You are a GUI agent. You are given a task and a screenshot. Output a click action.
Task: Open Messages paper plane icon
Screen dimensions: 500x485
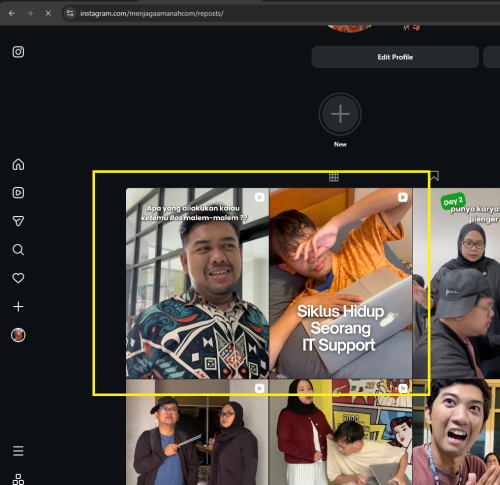[x=18, y=221]
